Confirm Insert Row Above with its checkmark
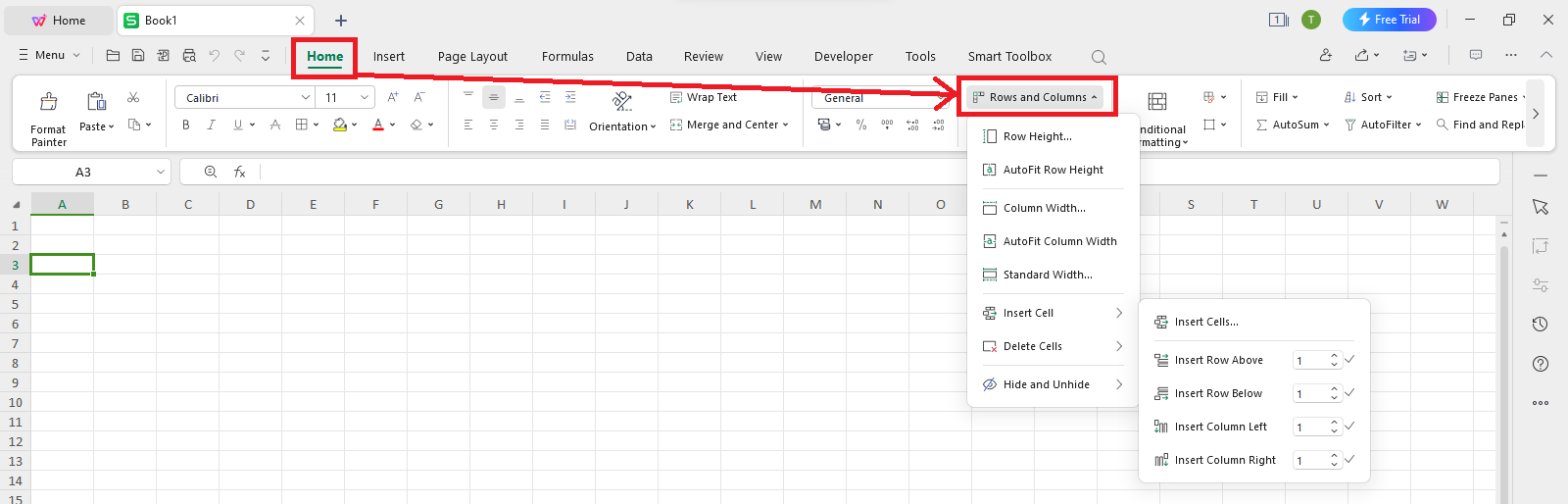This screenshot has width=1568, height=504. [1349, 360]
